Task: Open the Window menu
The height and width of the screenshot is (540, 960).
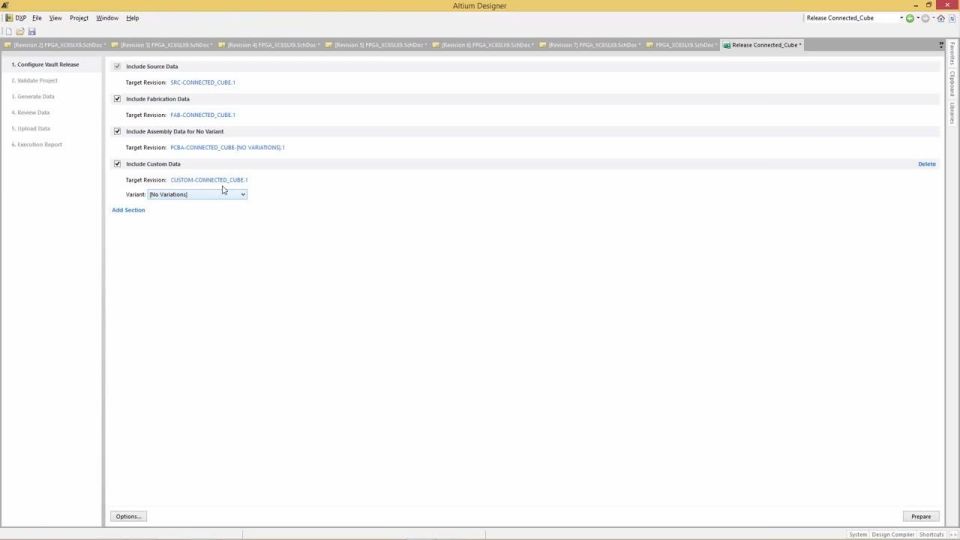Action: click(107, 18)
